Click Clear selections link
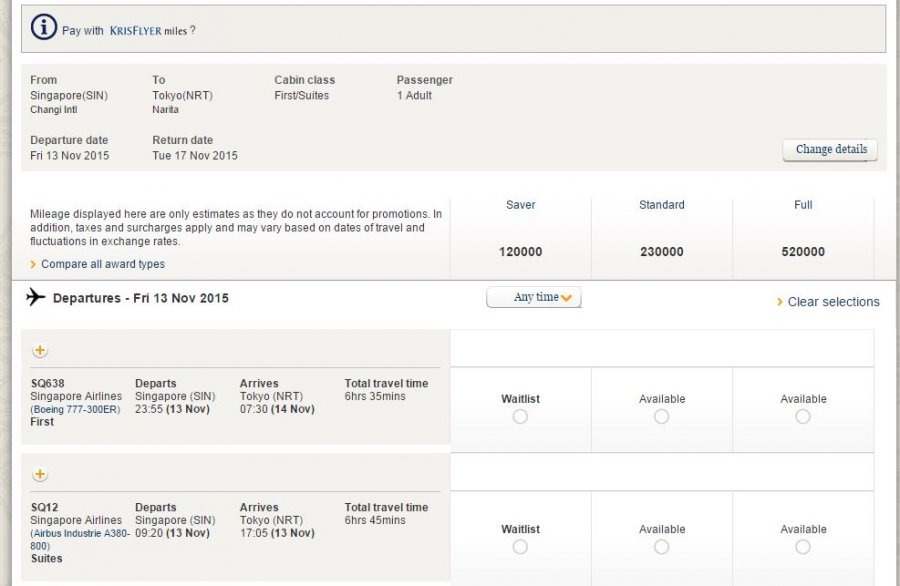Image resolution: width=900 pixels, height=586 pixels. point(832,302)
